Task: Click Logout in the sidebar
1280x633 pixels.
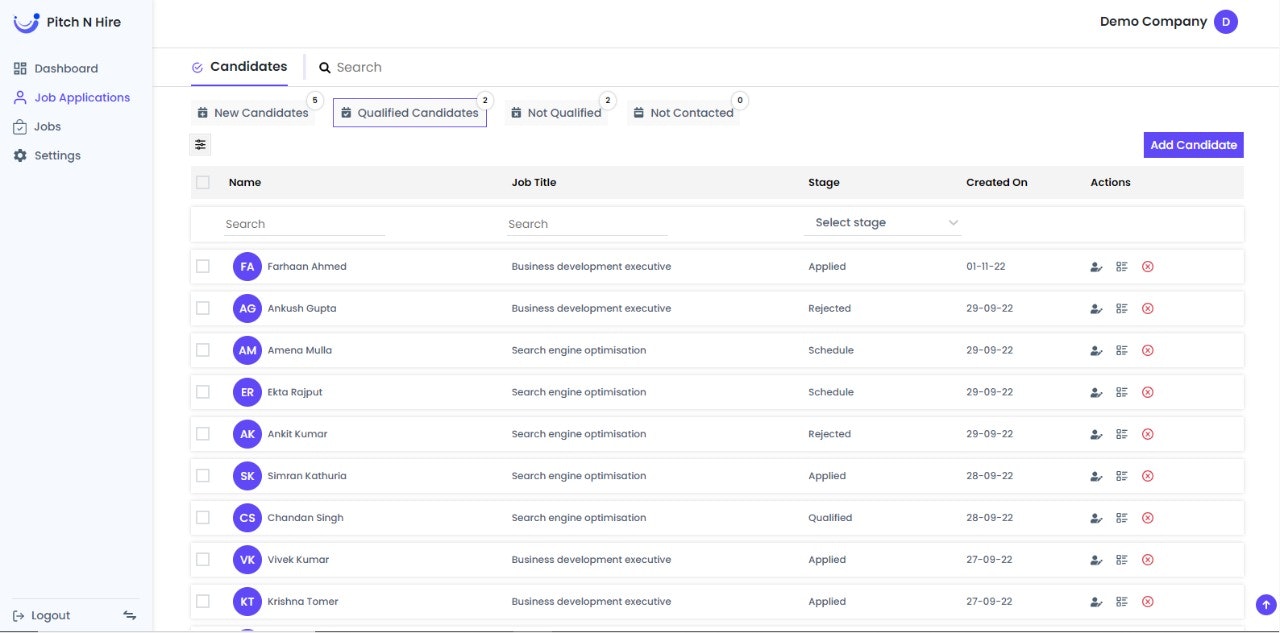Action: coord(42,616)
